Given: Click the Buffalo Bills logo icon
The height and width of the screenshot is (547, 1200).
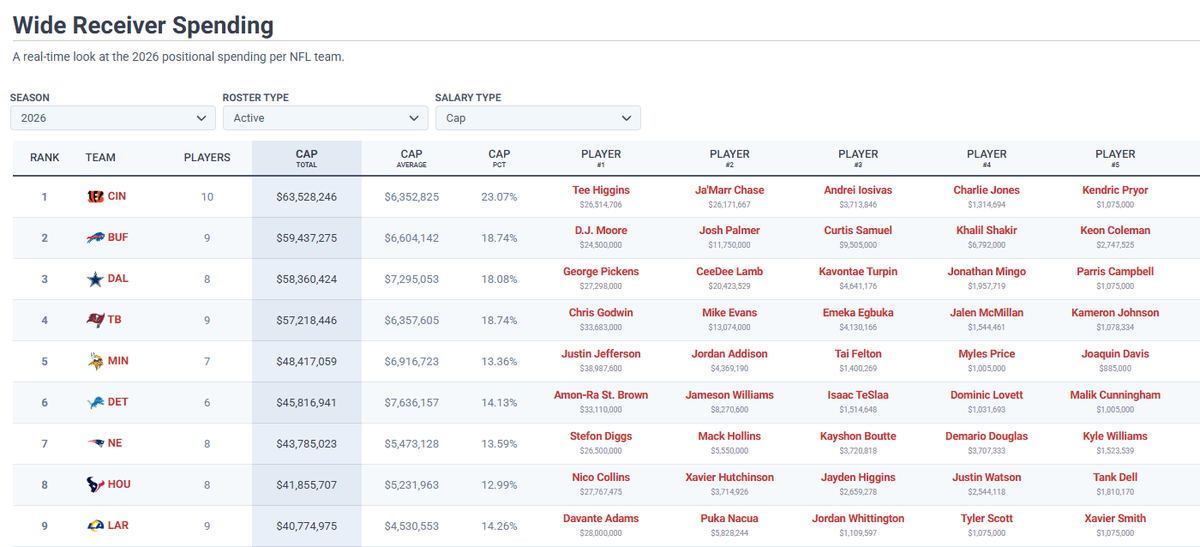Looking at the screenshot, I should (95, 238).
